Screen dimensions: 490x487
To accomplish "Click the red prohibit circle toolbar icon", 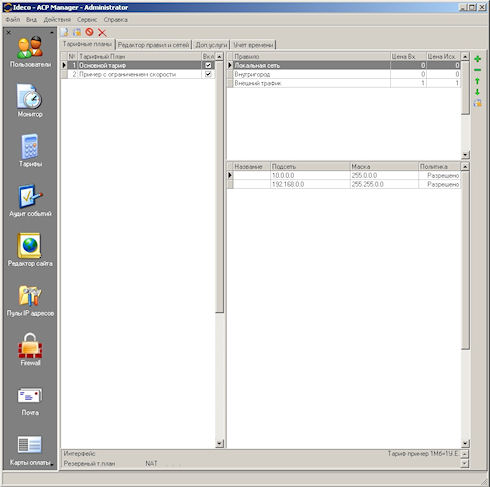I will pos(89,32).
